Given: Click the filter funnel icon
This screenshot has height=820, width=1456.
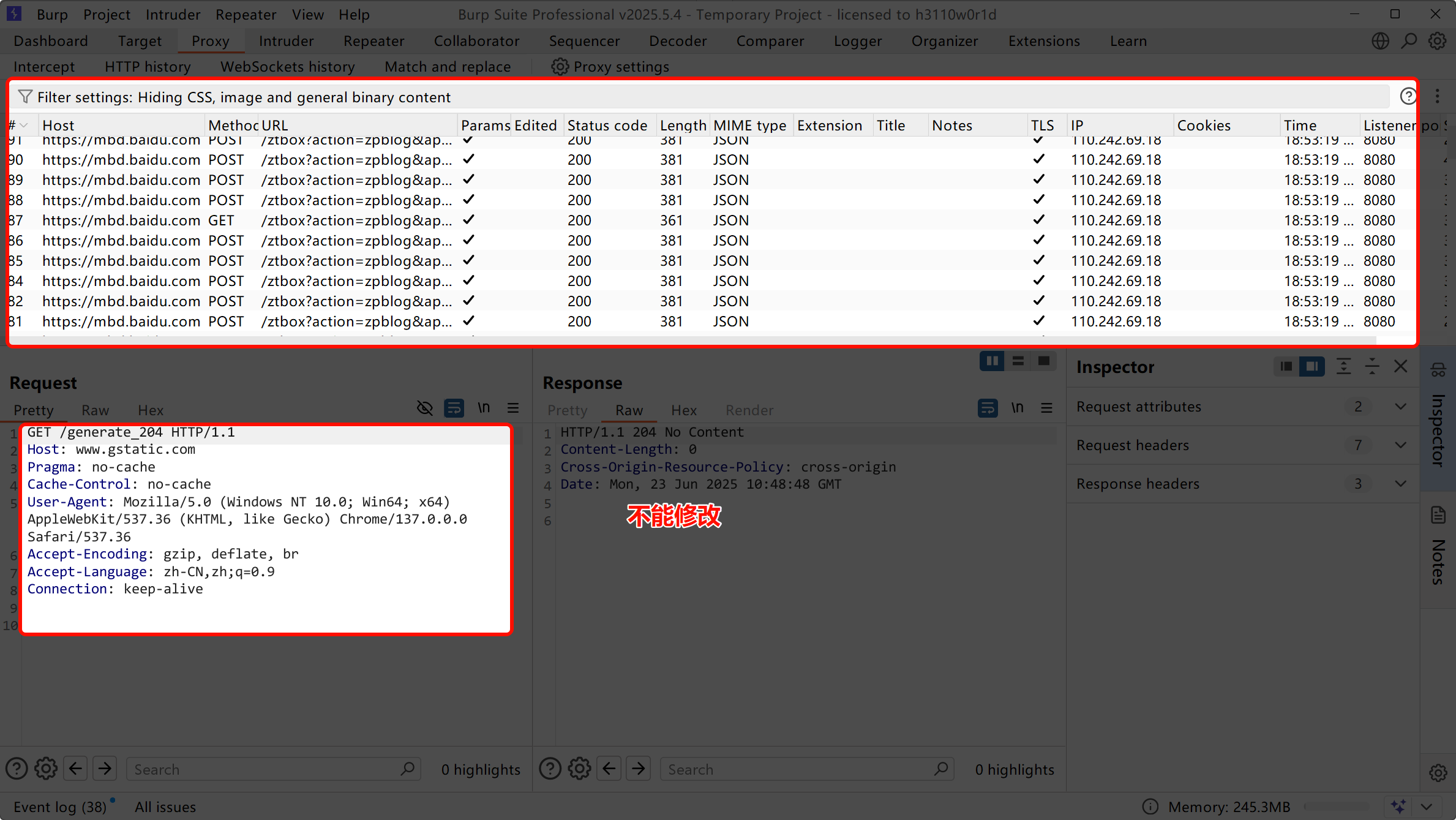Looking at the screenshot, I should (25, 97).
